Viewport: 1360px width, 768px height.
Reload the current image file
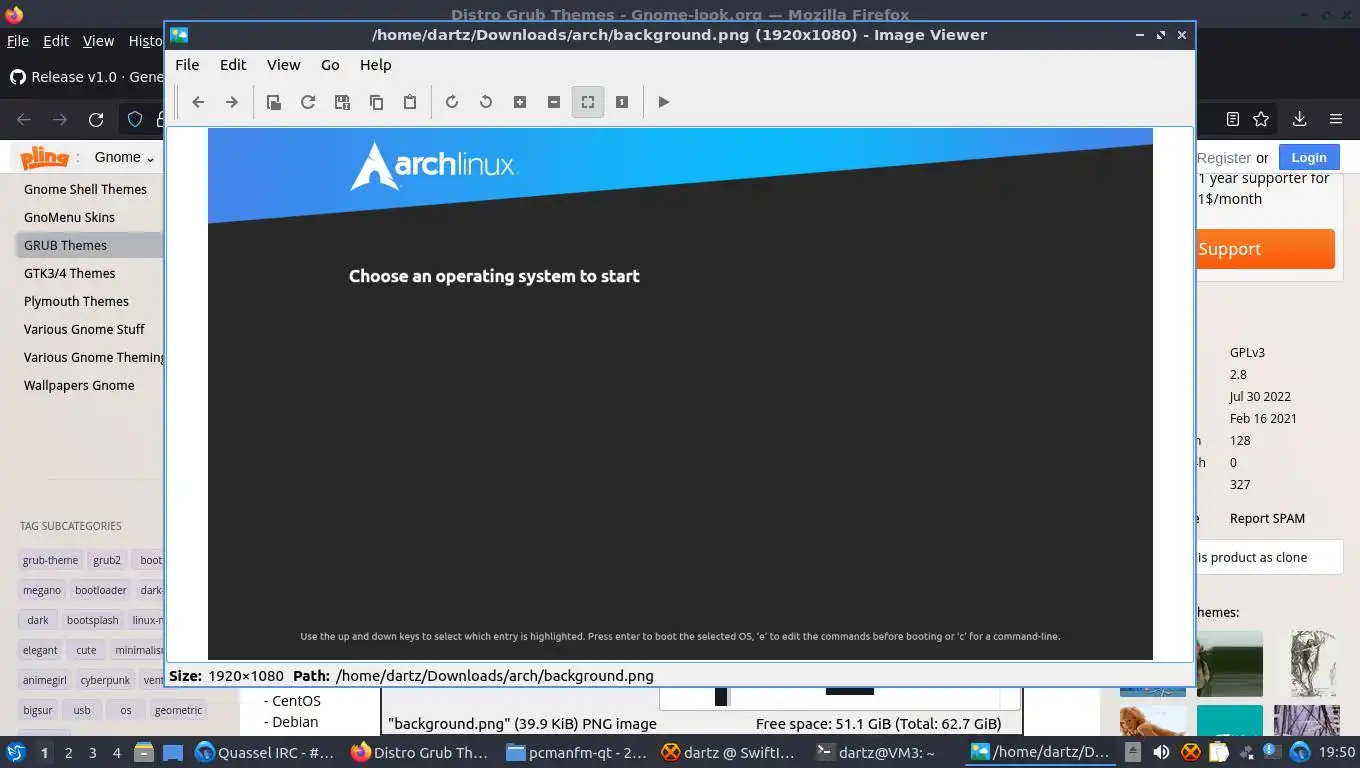point(308,102)
